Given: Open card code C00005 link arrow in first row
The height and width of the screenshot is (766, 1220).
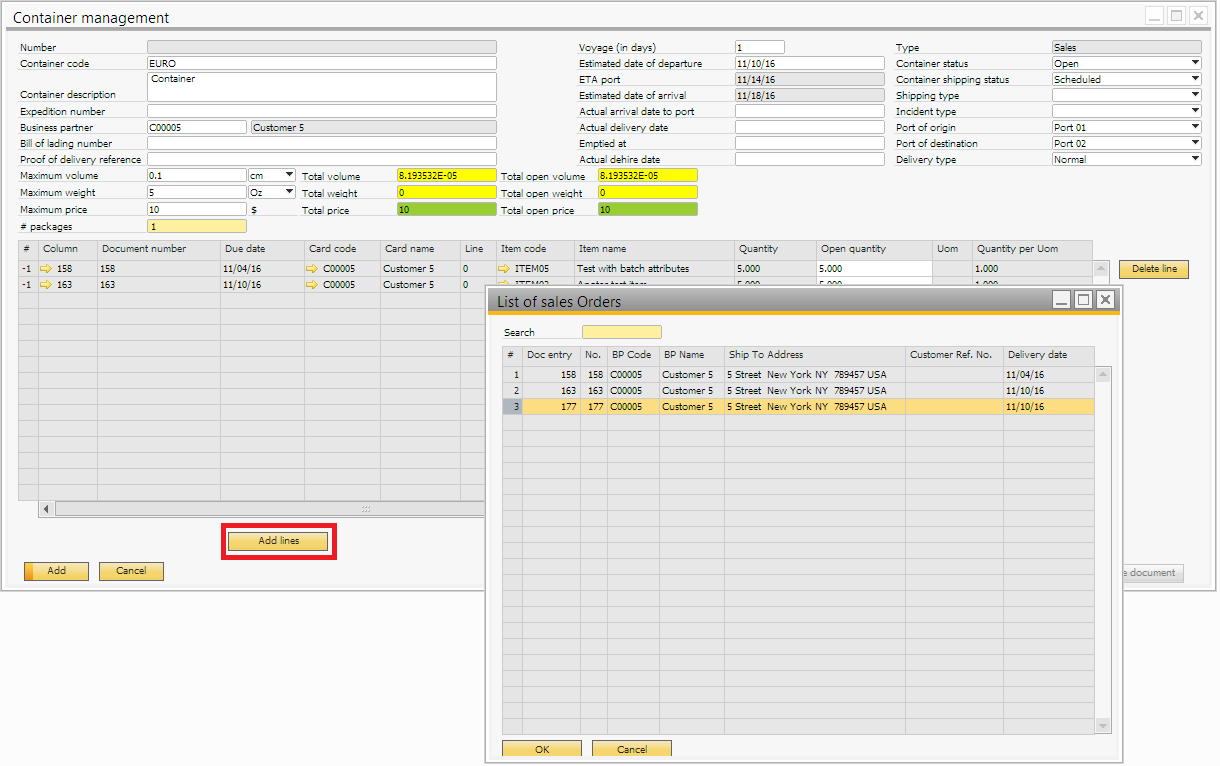Looking at the screenshot, I should point(312,269).
